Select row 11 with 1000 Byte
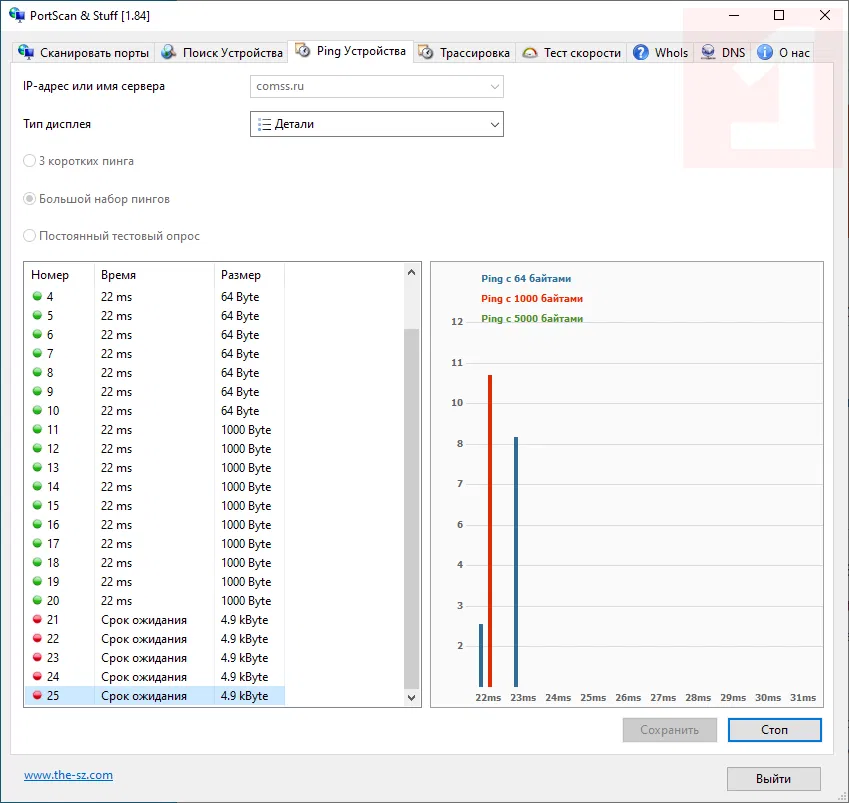This screenshot has height=803, width=849. (155, 429)
